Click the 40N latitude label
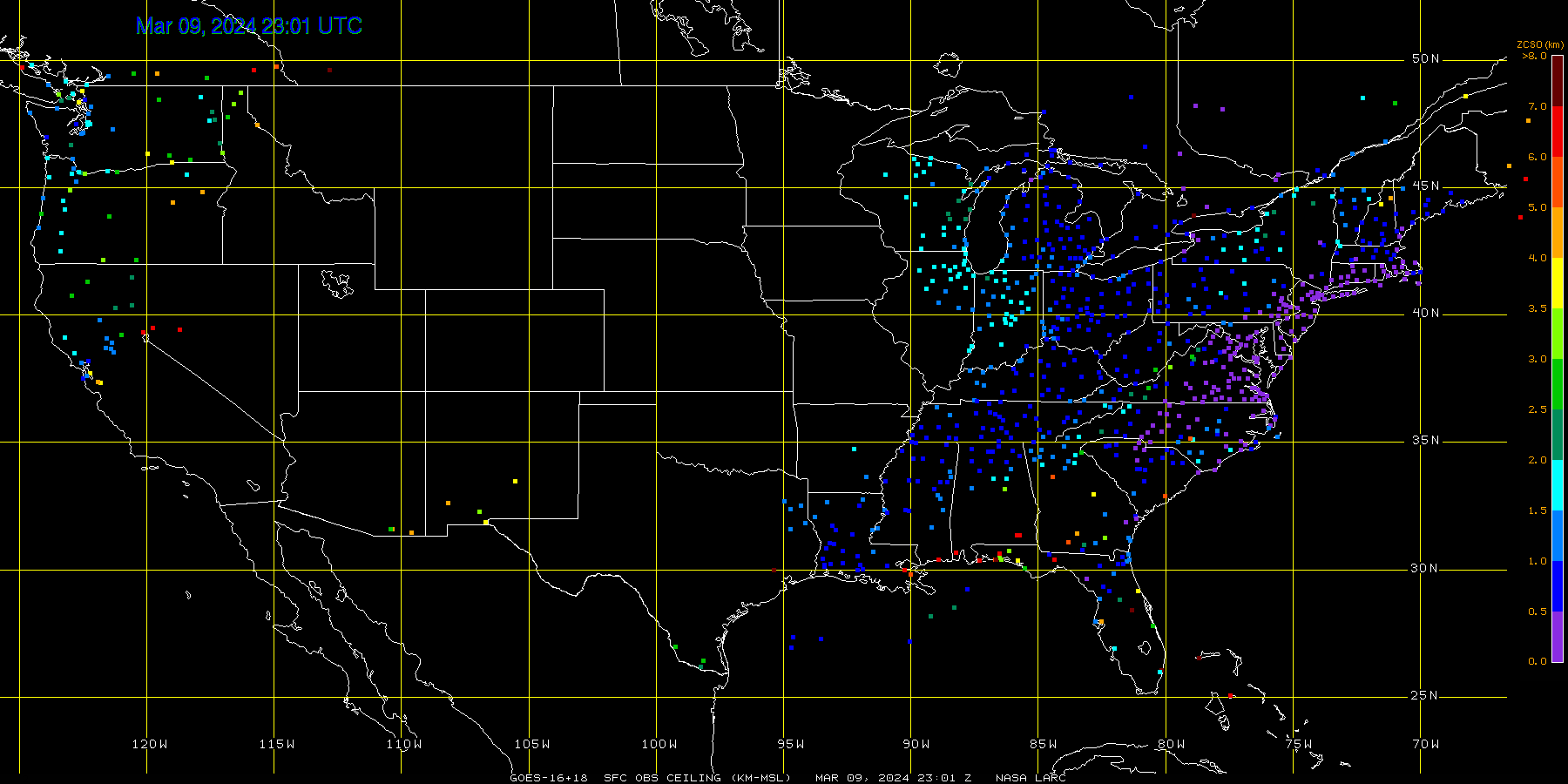1568x784 pixels. pos(1426,314)
